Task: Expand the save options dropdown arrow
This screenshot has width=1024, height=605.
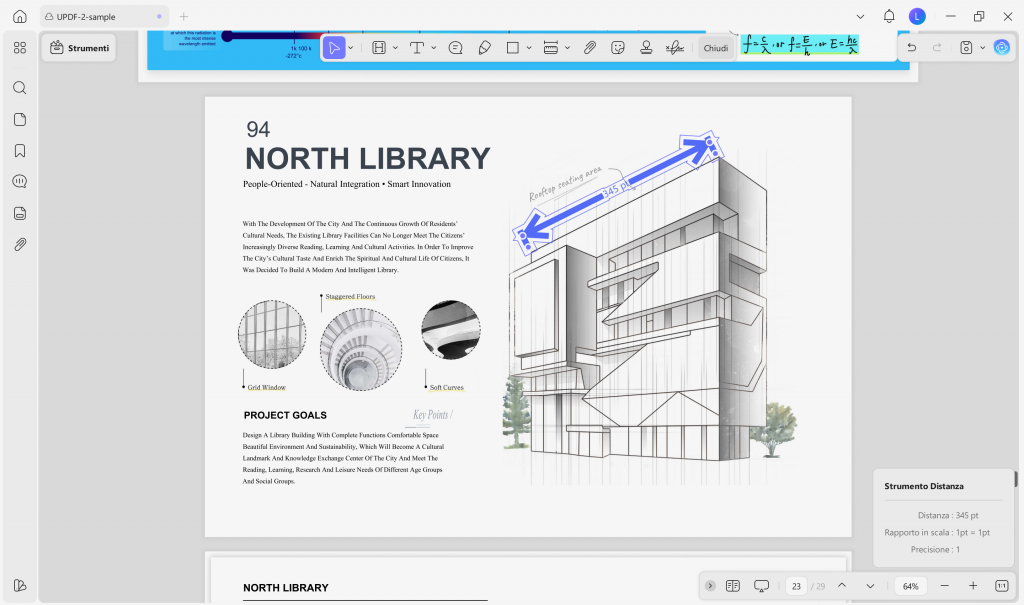Action: click(982, 48)
